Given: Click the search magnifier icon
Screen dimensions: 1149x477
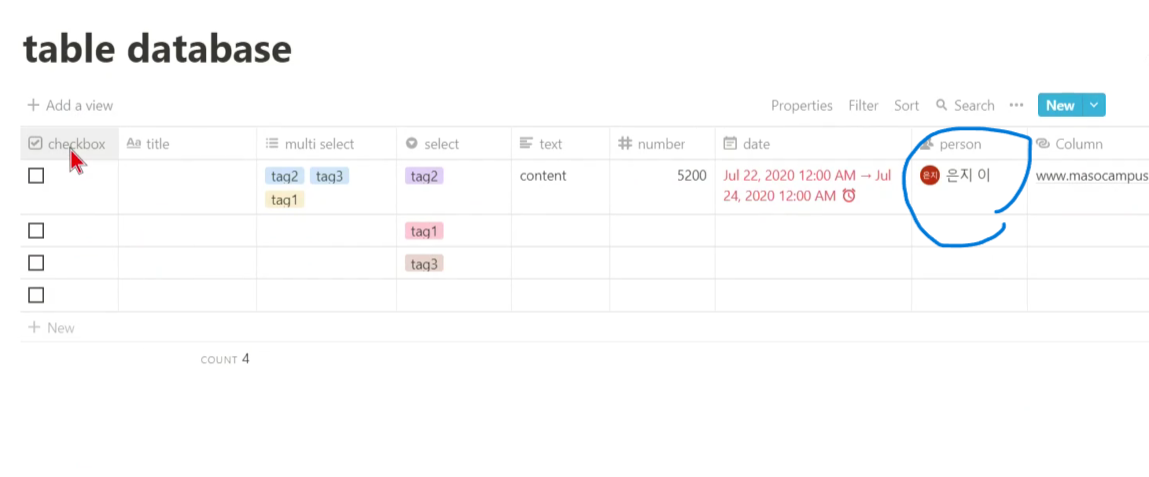Looking at the screenshot, I should 942,106.
